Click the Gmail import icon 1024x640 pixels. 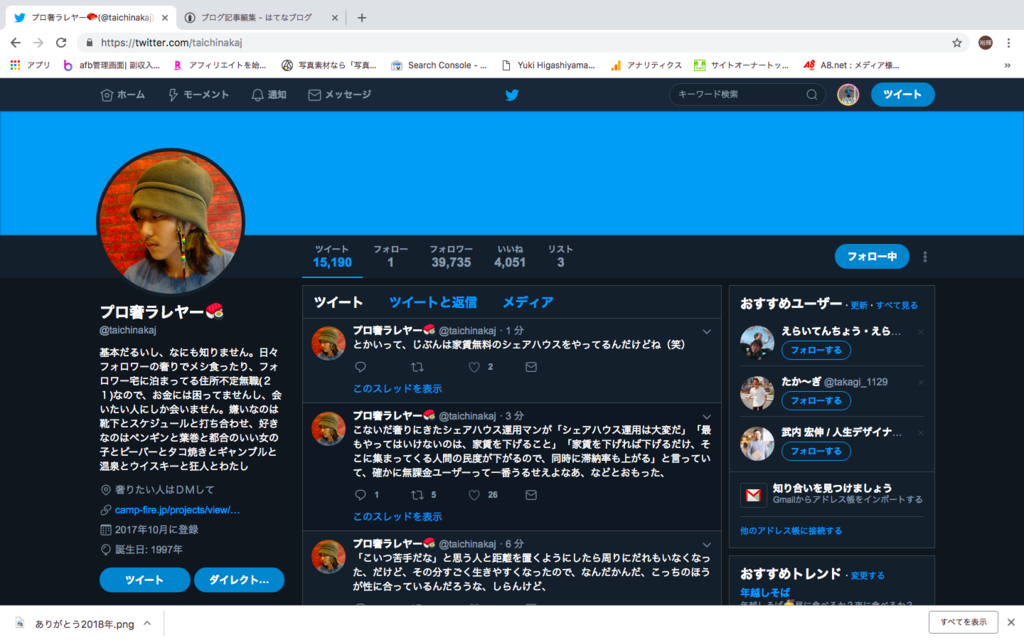tap(753, 494)
